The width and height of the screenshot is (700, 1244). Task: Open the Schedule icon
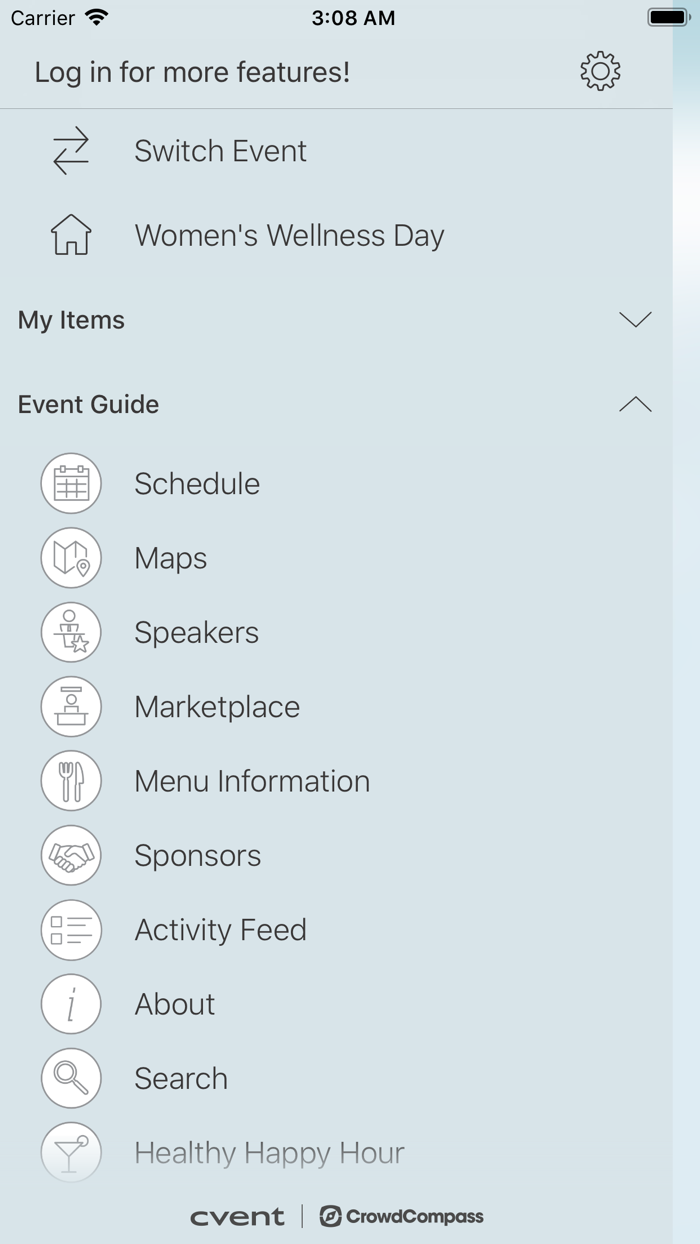tap(71, 483)
